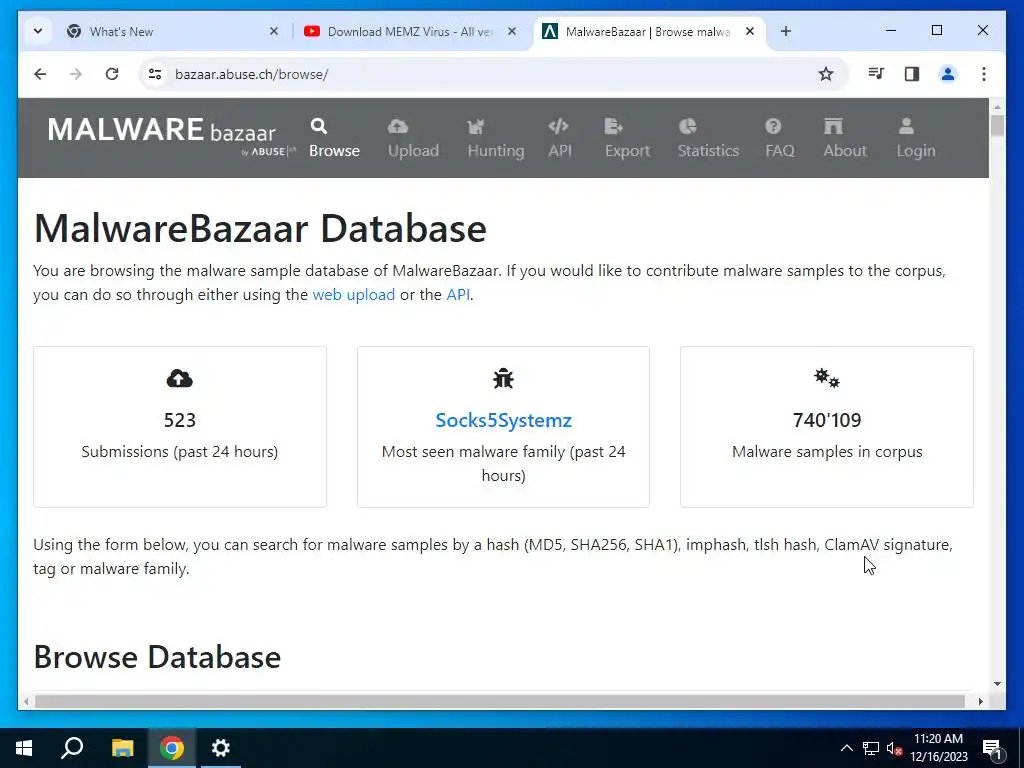The width and height of the screenshot is (1024, 768).
Task: Click the Malware samples in corpus label
Action: [827, 451]
